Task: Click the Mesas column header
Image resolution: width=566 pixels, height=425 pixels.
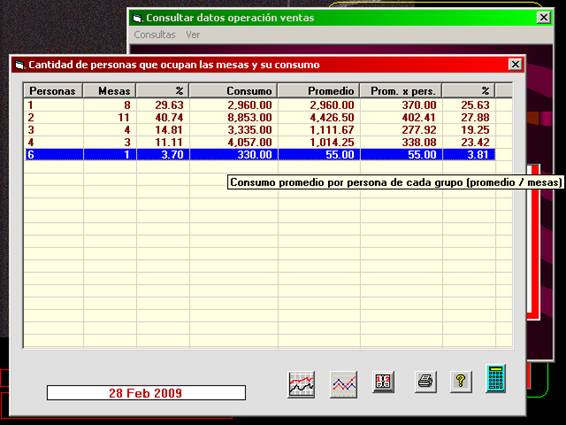Action: click(109, 91)
